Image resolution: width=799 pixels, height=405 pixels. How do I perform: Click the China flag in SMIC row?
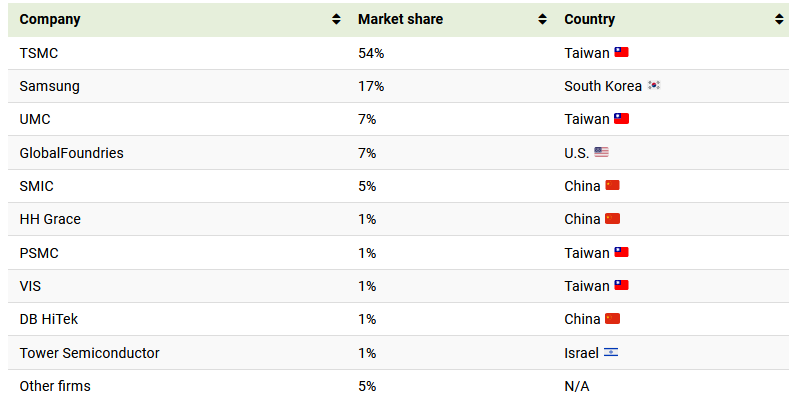[613, 186]
